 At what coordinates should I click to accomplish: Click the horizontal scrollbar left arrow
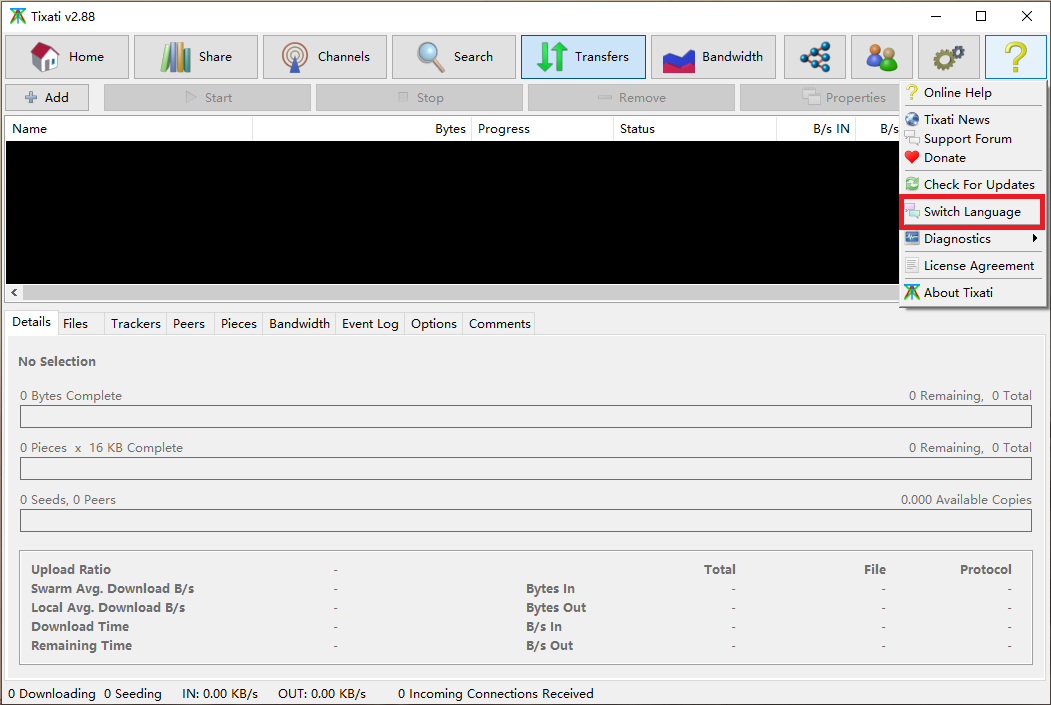click(13, 293)
